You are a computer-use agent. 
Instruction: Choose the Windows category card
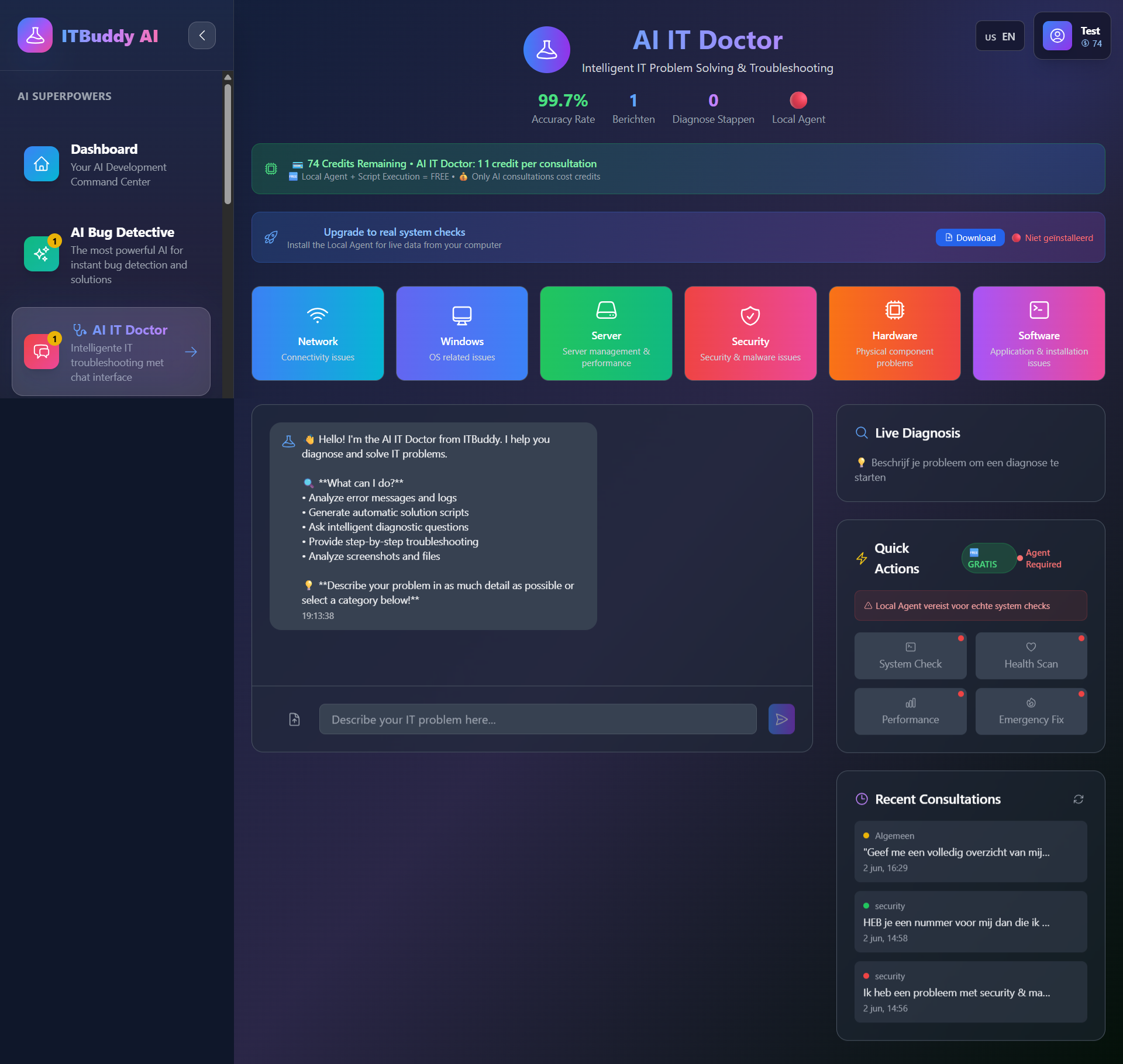coord(462,333)
